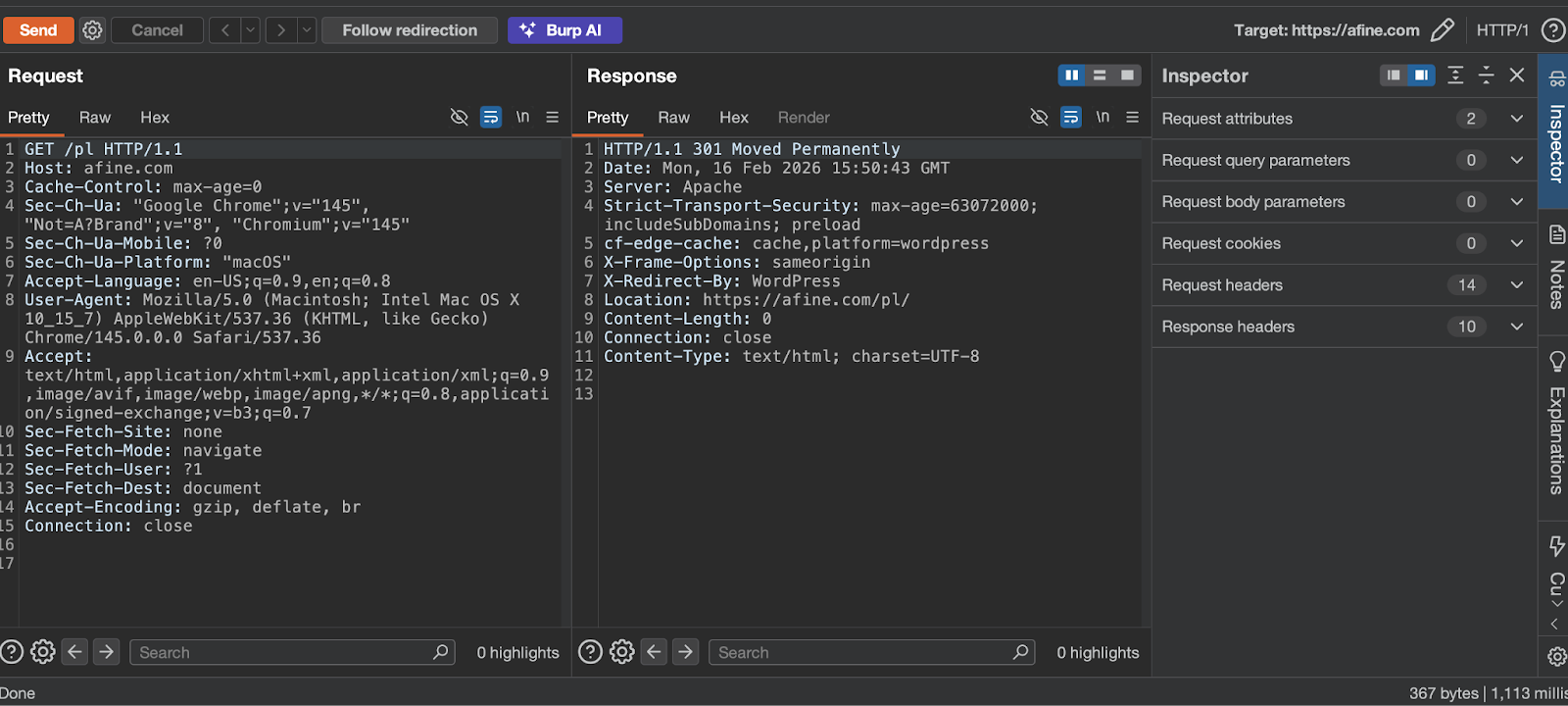Image resolution: width=1568 pixels, height=706 pixels.
Task: Open the Notes side tab
Action: 1555,267
